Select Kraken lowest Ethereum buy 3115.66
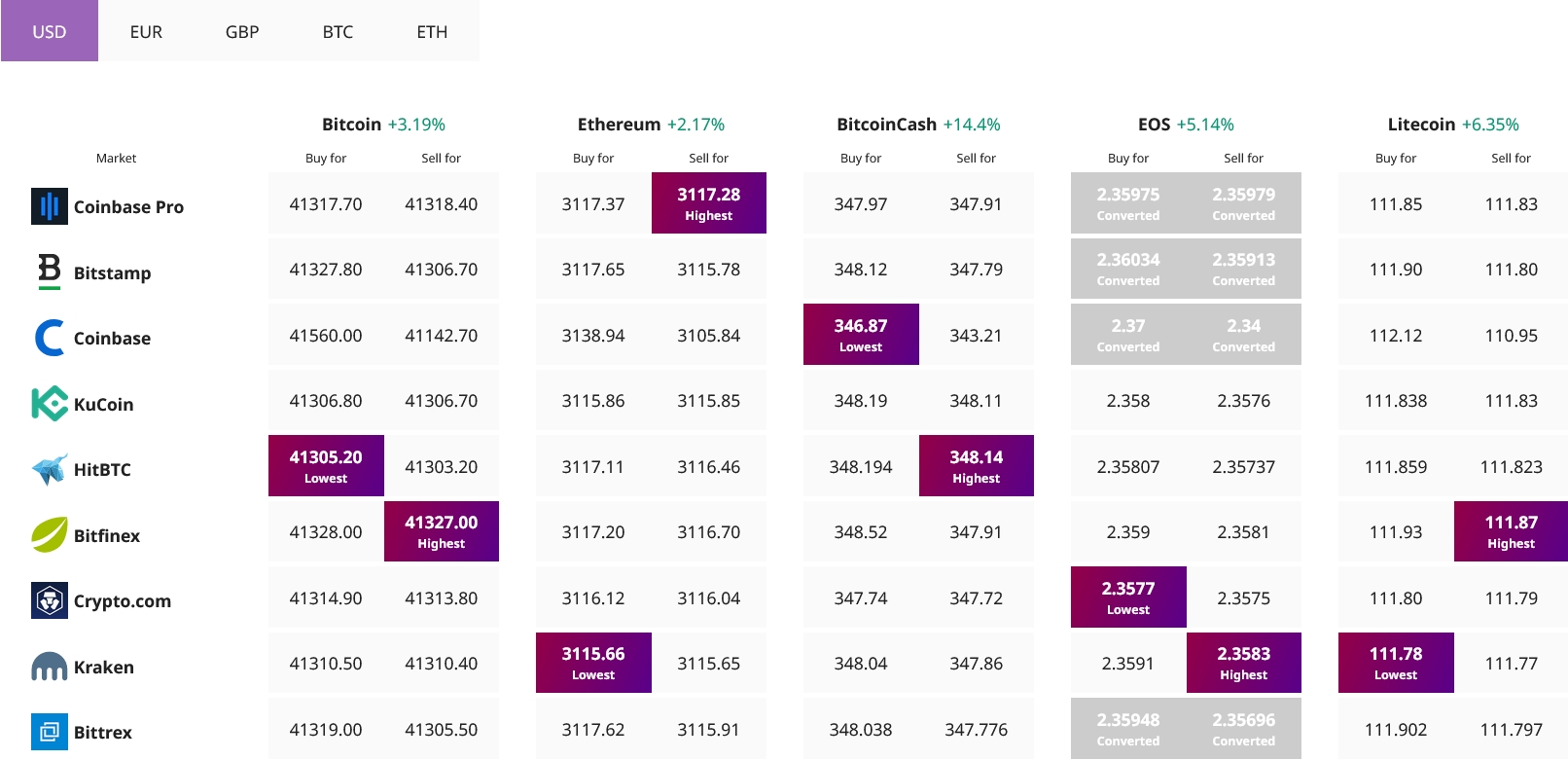 (593, 663)
